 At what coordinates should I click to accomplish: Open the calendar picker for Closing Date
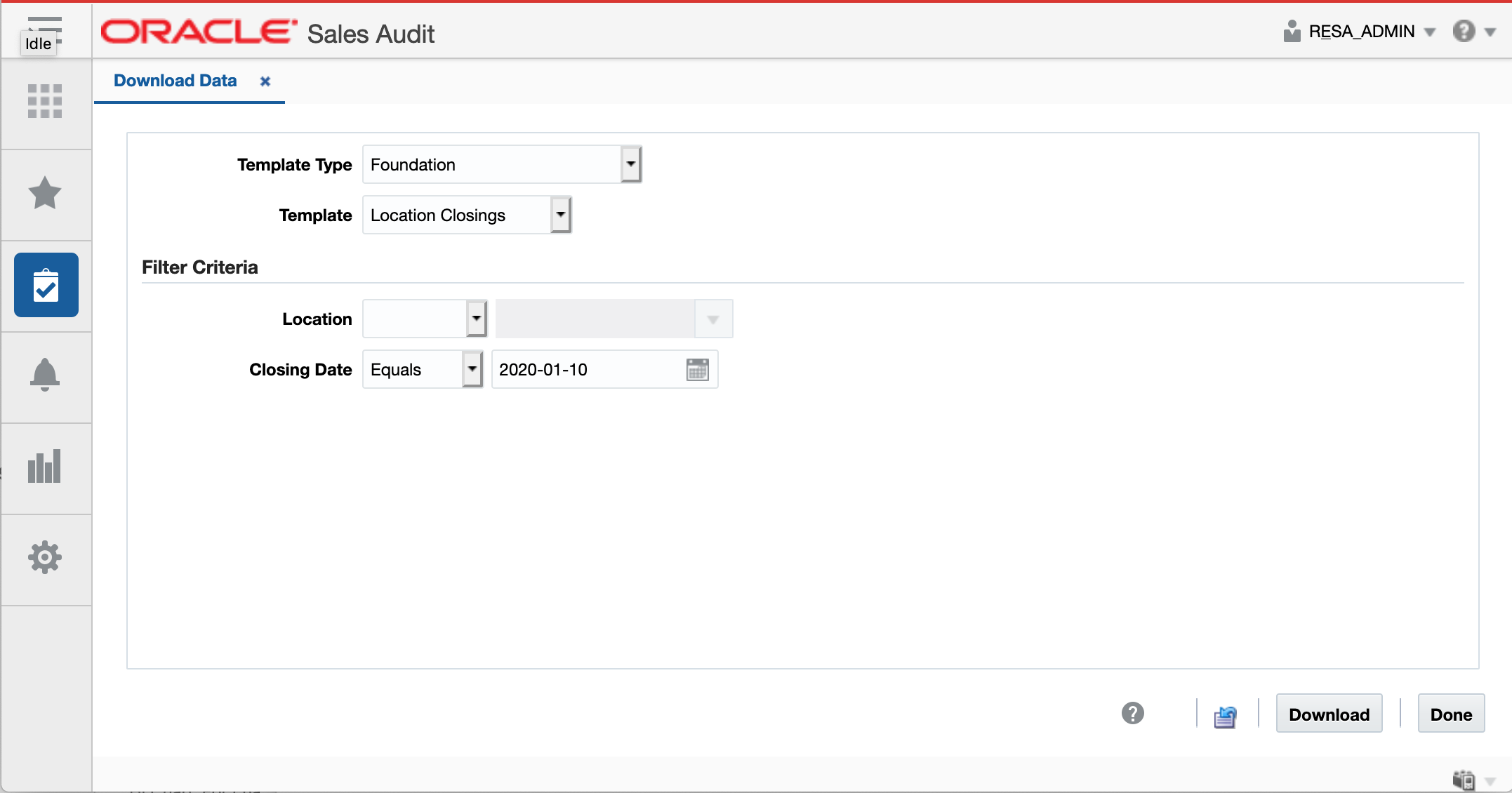click(x=698, y=369)
